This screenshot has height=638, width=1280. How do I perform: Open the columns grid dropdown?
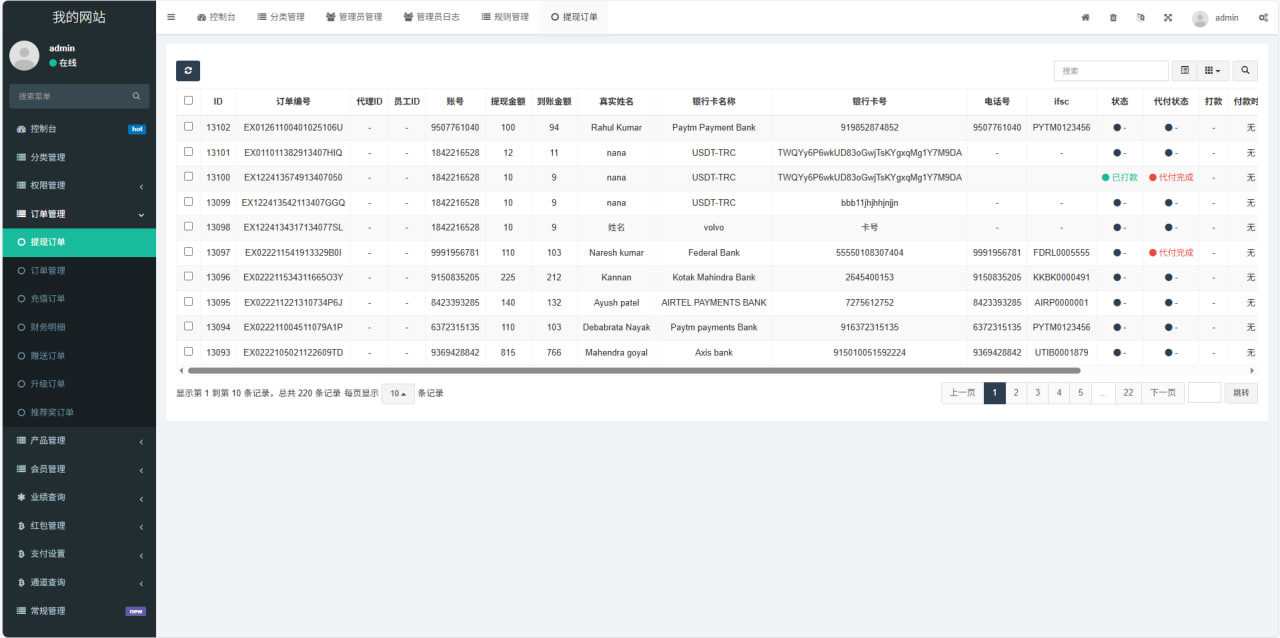coord(1212,71)
